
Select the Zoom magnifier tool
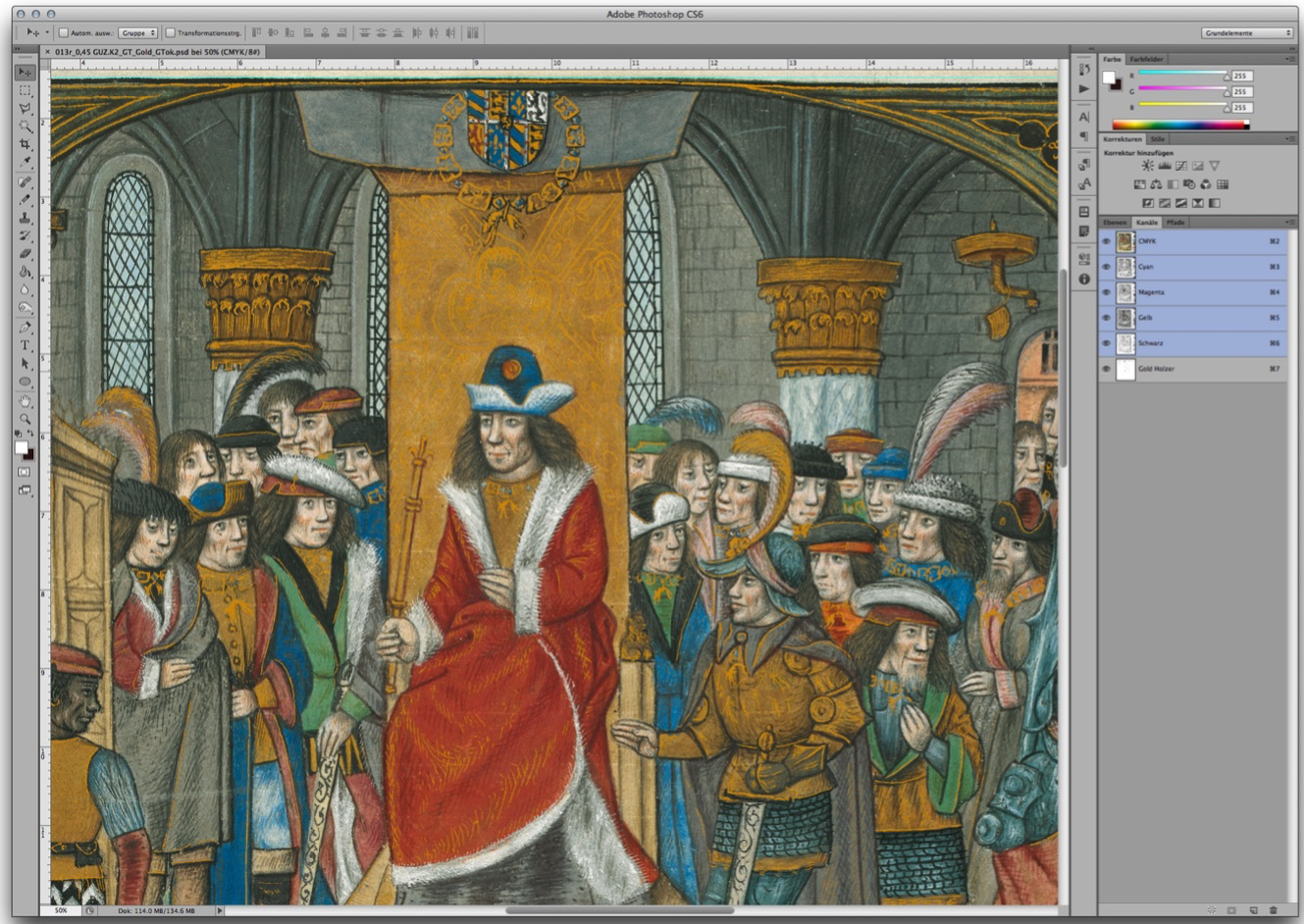(26, 419)
